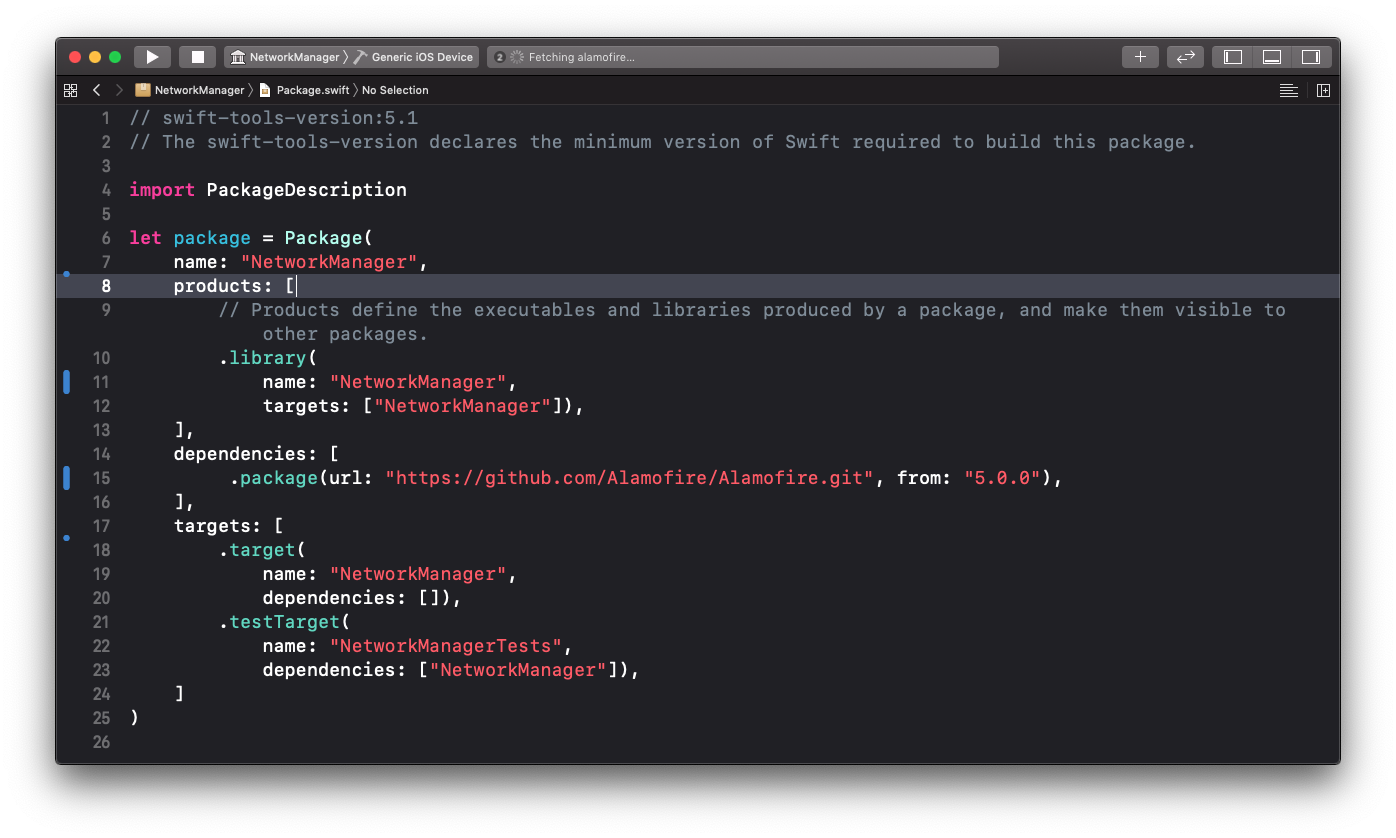Open the No Selection symbol jump bar
The width and height of the screenshot is (1396, 838).
click(395, 90)
